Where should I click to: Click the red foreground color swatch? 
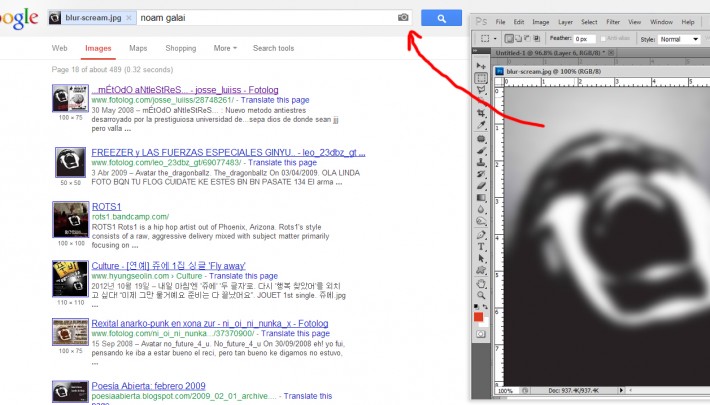[x=478, y=317]
